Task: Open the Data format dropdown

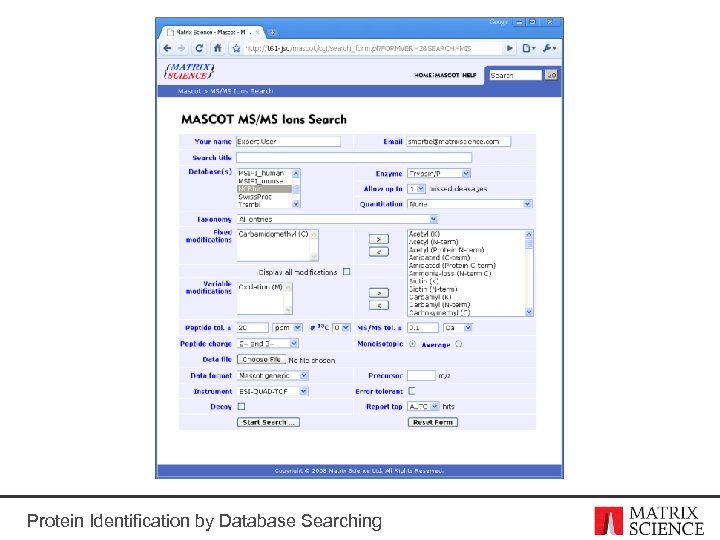Action: pos(273,376)
